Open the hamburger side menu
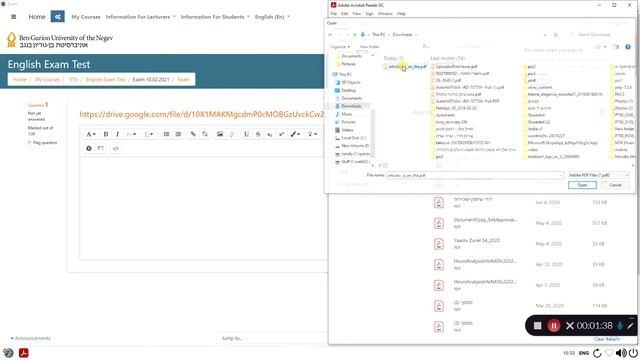 (13, 17)
